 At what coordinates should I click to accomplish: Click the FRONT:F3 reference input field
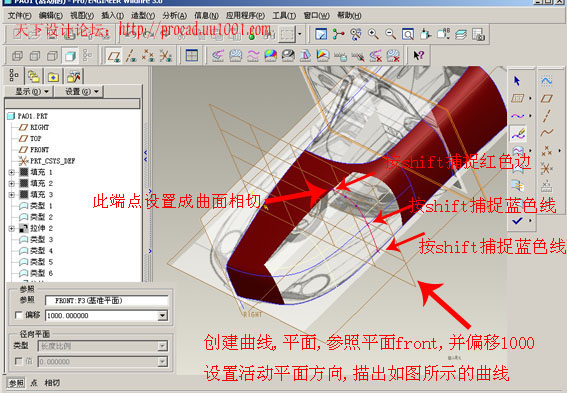[107, 300]
